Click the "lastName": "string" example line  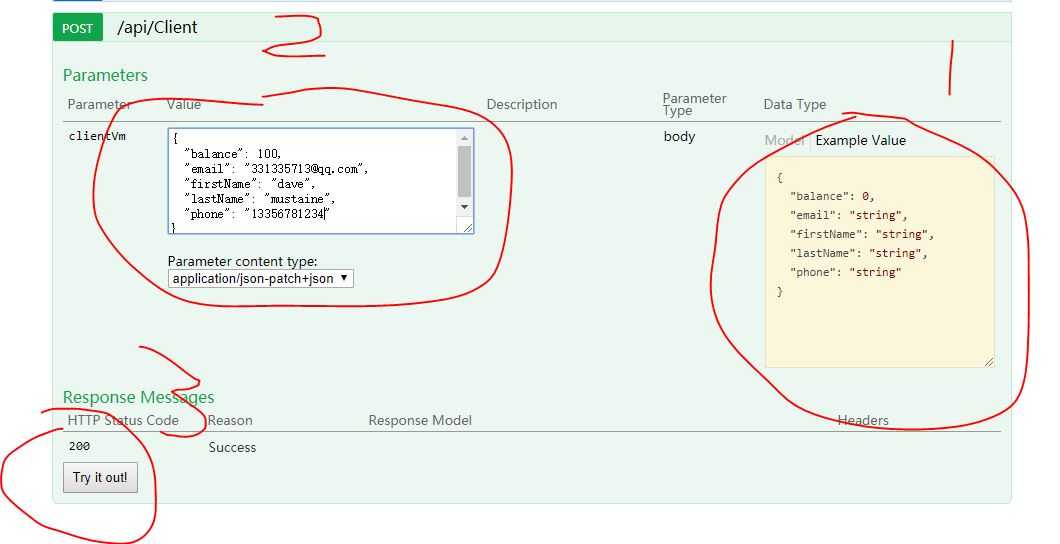pyautogui.click(x=859, y=253)
